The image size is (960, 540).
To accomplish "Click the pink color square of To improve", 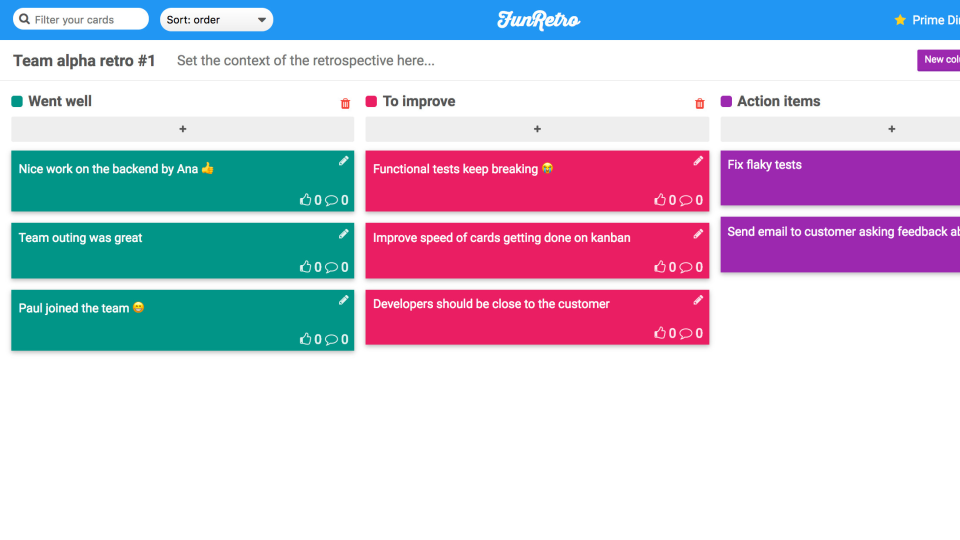I will coord(371,101).
